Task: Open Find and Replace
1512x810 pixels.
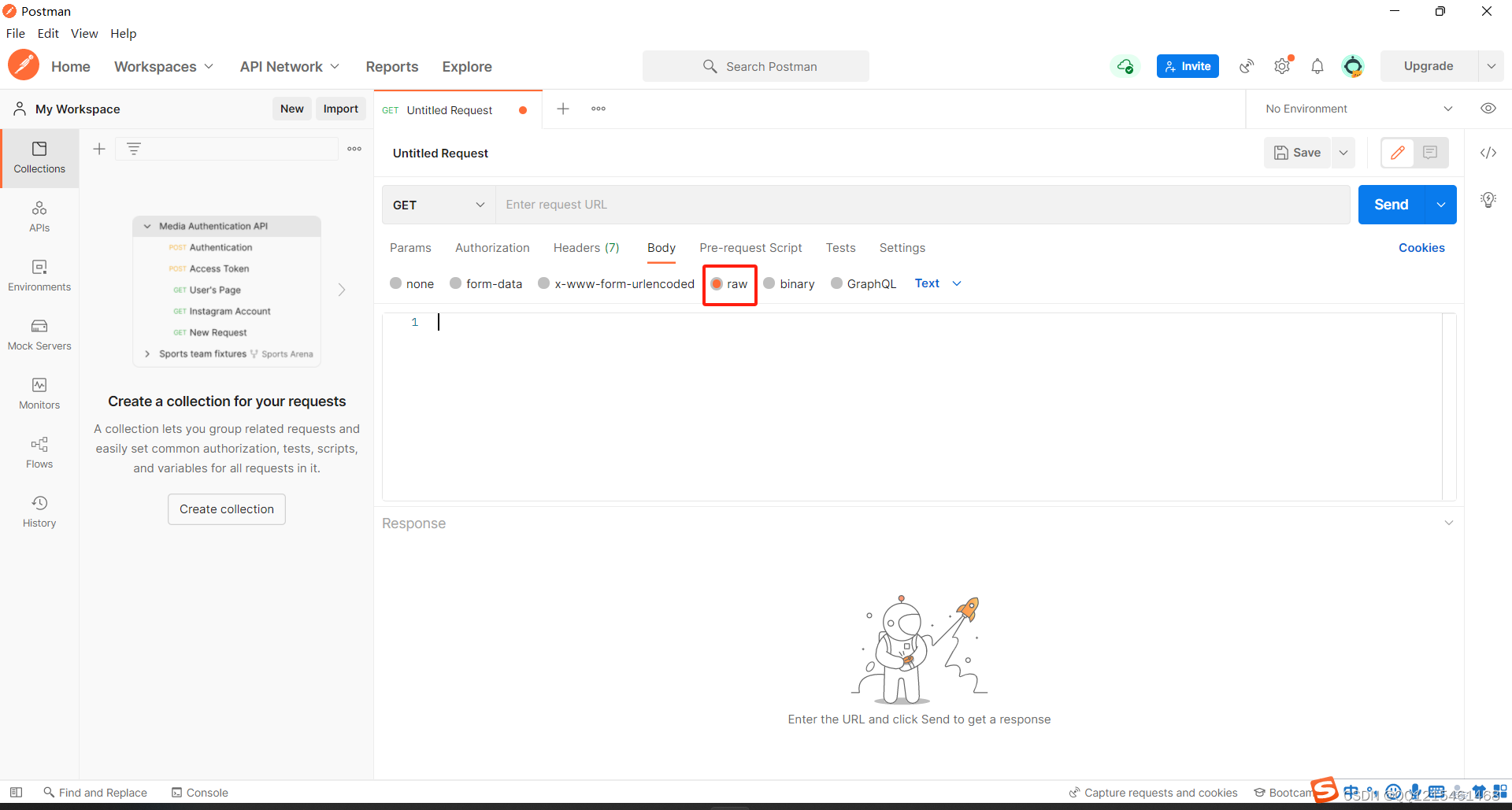Action: coord(95,793)
